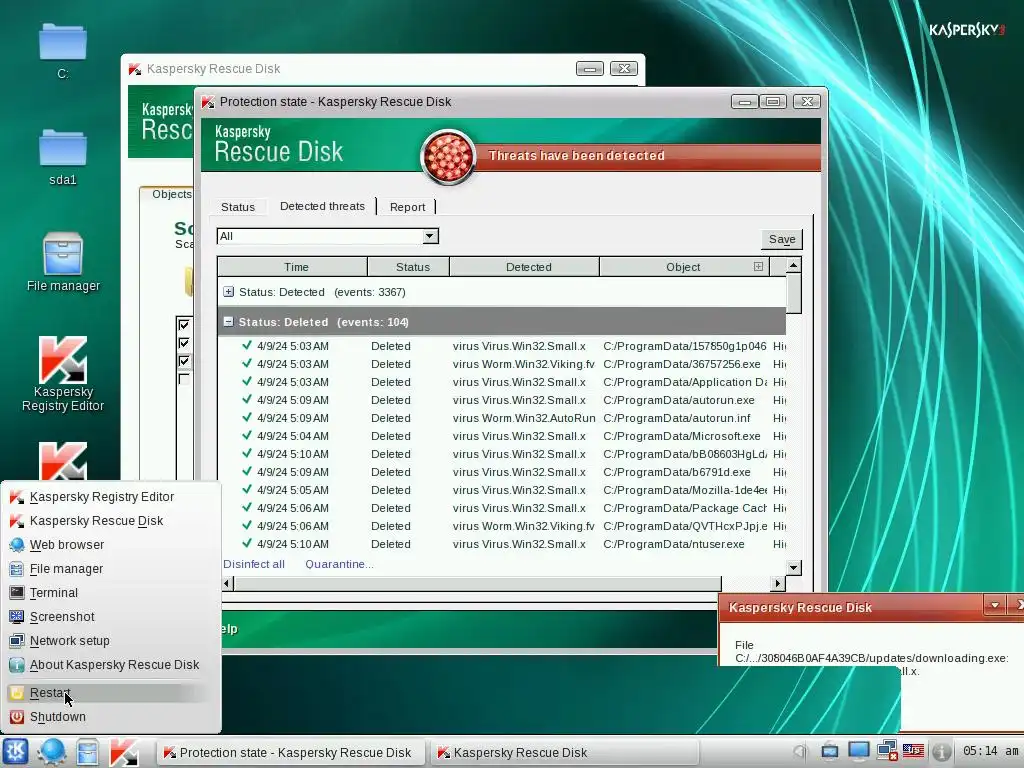Select row with C:/ProgramData/b6791d.exe
This screenshot has height=768, width=1024.
coord(502,472)
